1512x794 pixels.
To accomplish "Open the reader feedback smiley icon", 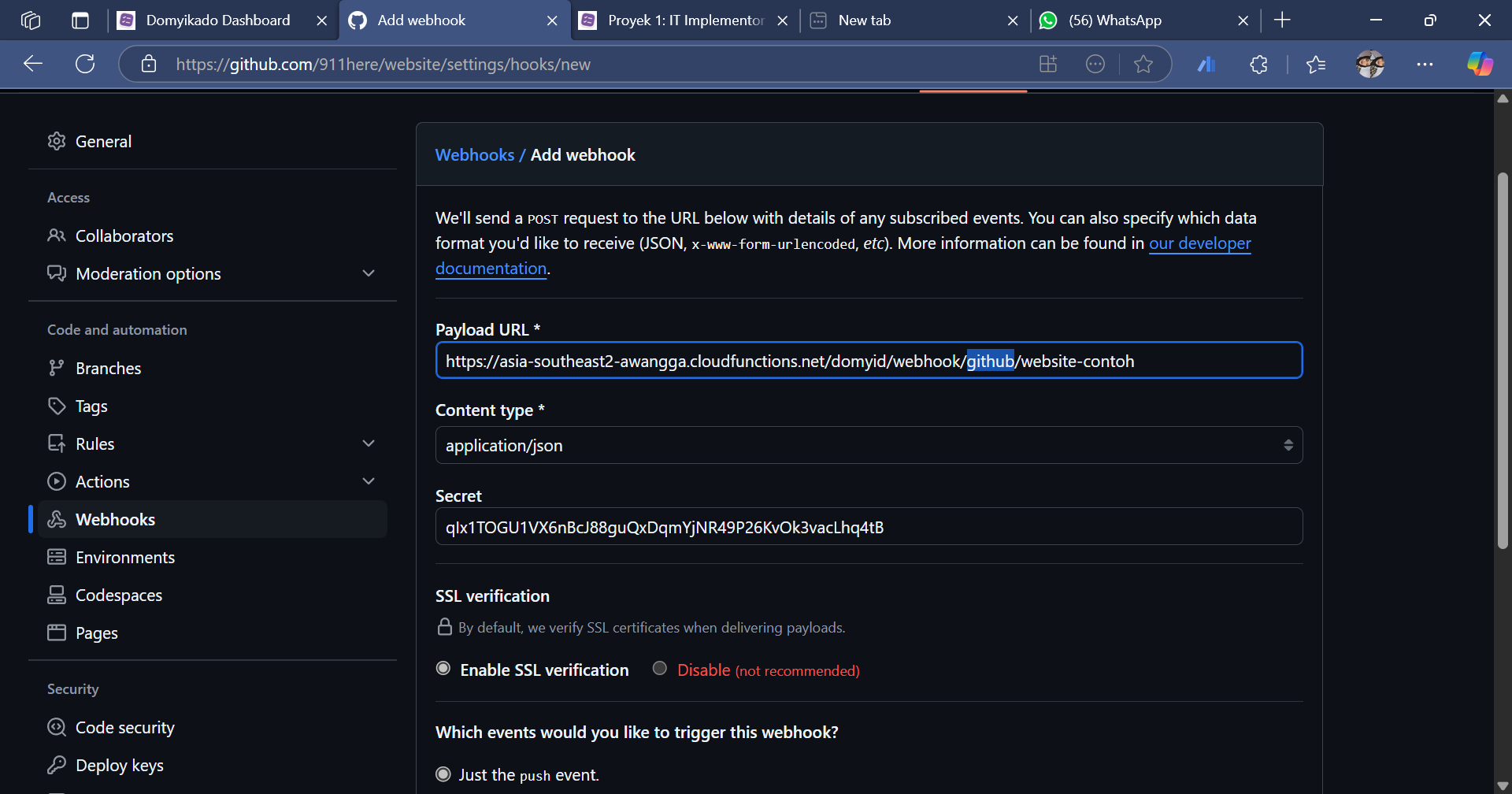I will [1095, 64].
